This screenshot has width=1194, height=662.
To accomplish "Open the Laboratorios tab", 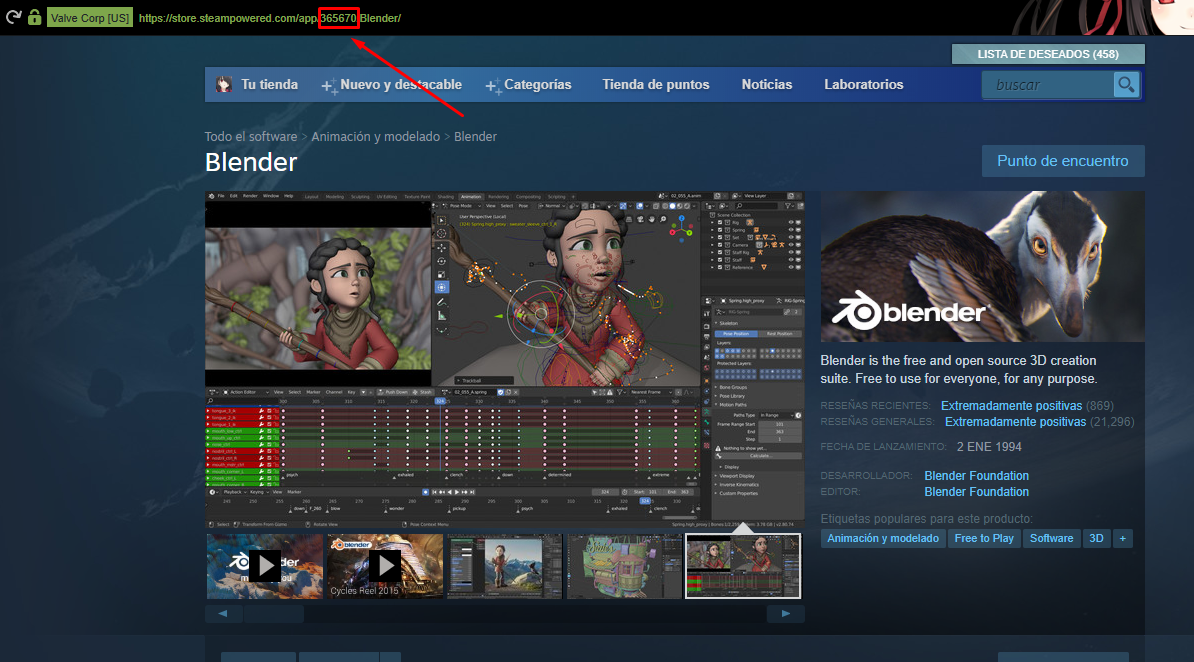I will [x=864, y=85].
